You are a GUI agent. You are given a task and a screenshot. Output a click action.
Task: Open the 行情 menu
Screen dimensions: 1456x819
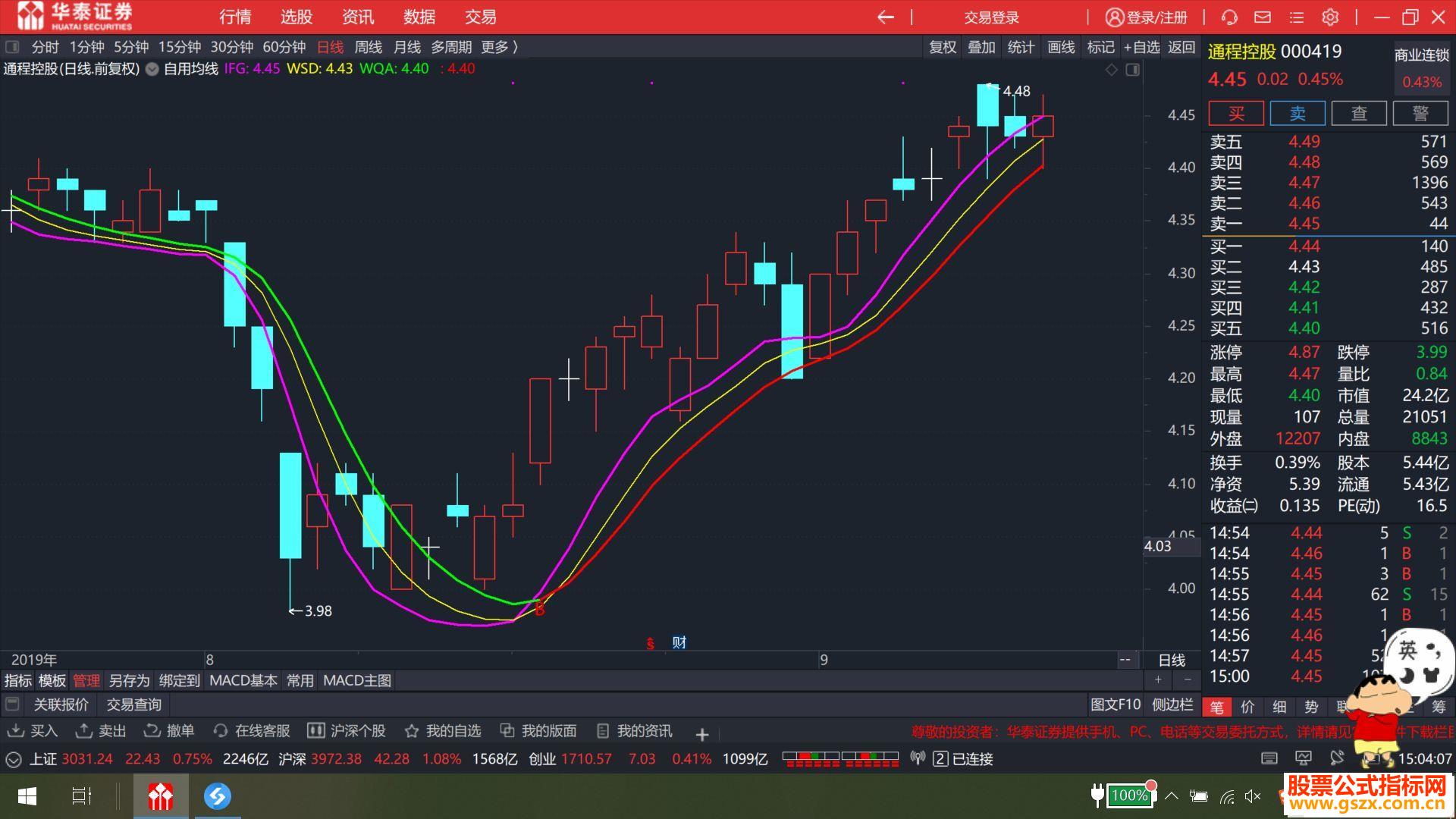[235, 17]
